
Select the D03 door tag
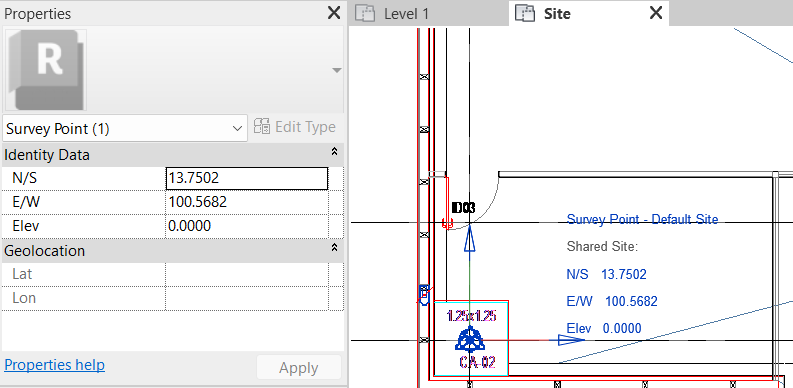(x=463, y=208)
